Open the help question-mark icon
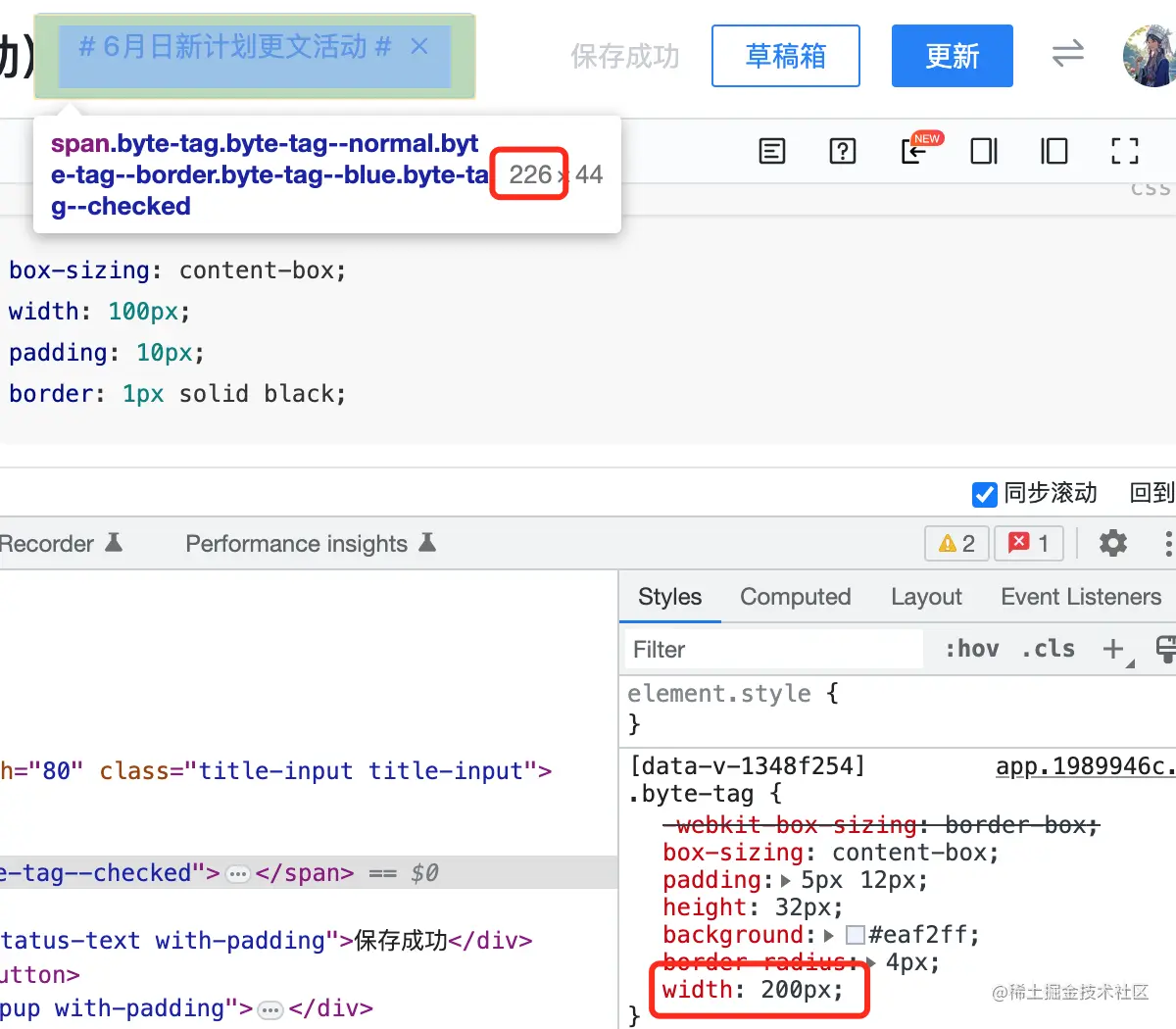The image size is (1176, 1029). point(843,151)
